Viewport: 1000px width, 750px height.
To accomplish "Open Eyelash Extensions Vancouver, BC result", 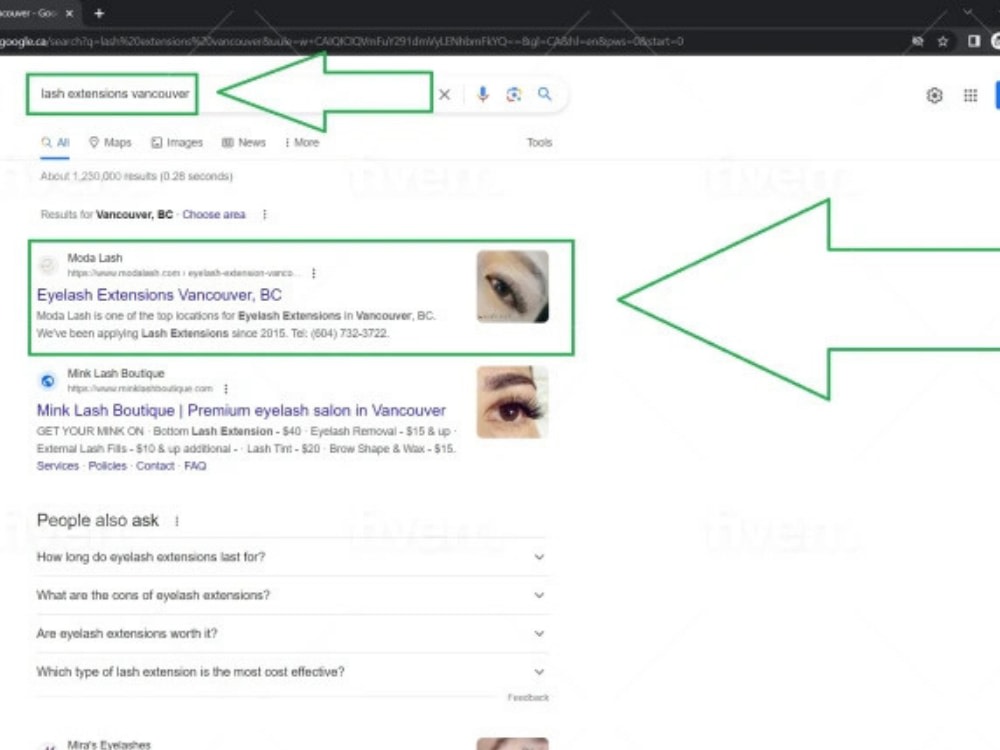I will point(159,295).
